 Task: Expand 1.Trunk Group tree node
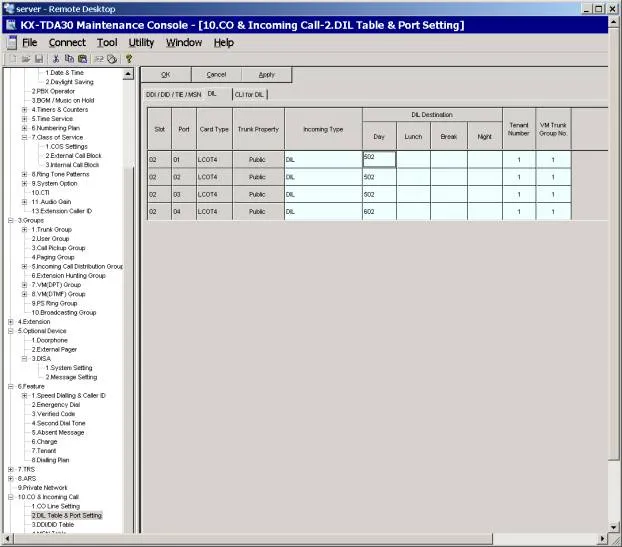click(x=24, y=229)
